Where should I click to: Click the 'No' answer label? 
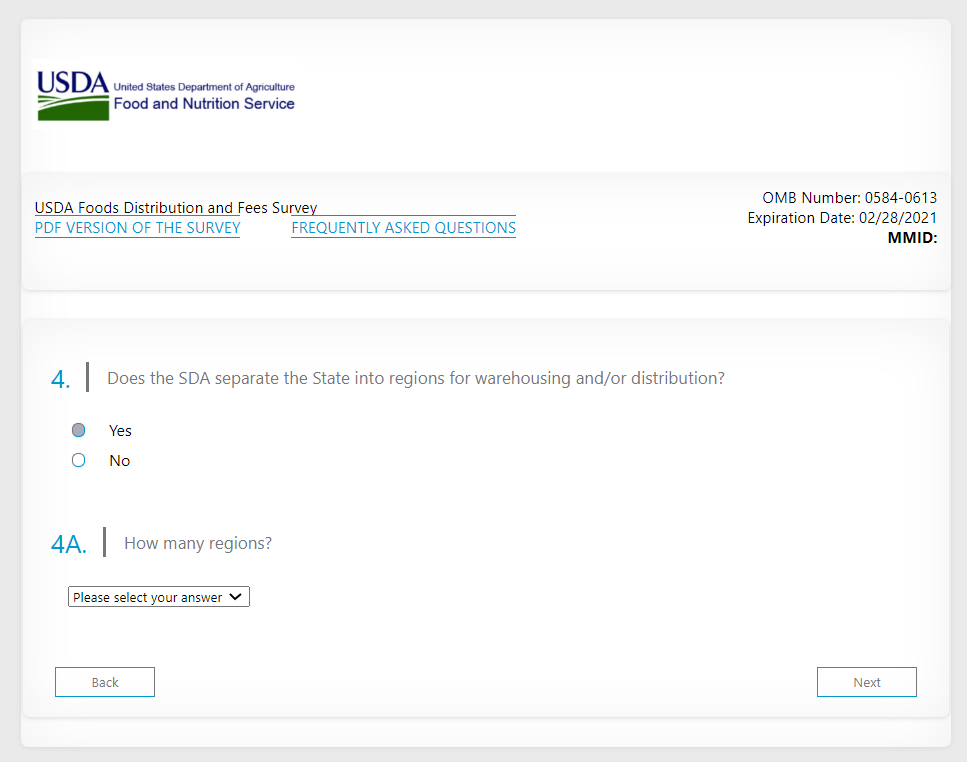(x=120, y=461)
